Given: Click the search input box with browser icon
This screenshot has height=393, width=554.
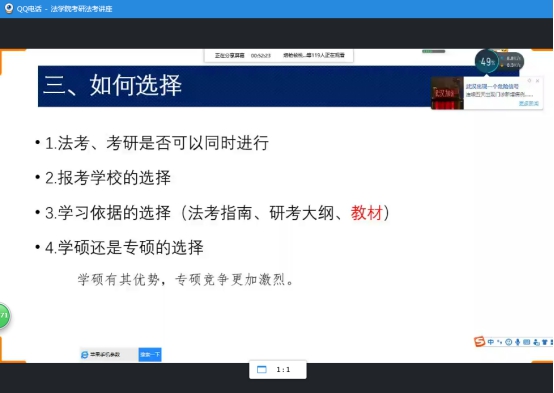Looking at the screenshot, I should [109, 354].
